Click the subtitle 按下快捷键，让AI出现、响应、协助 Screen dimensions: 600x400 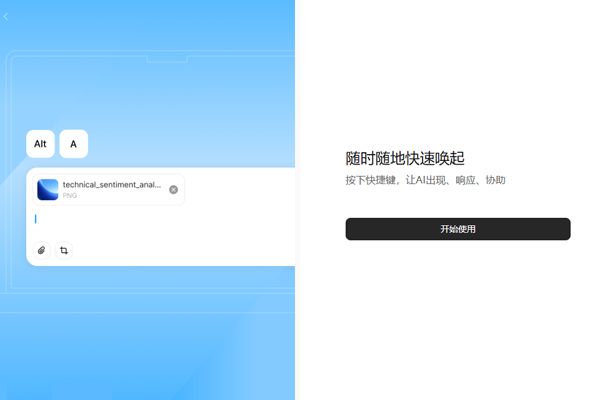click(425, 180)
